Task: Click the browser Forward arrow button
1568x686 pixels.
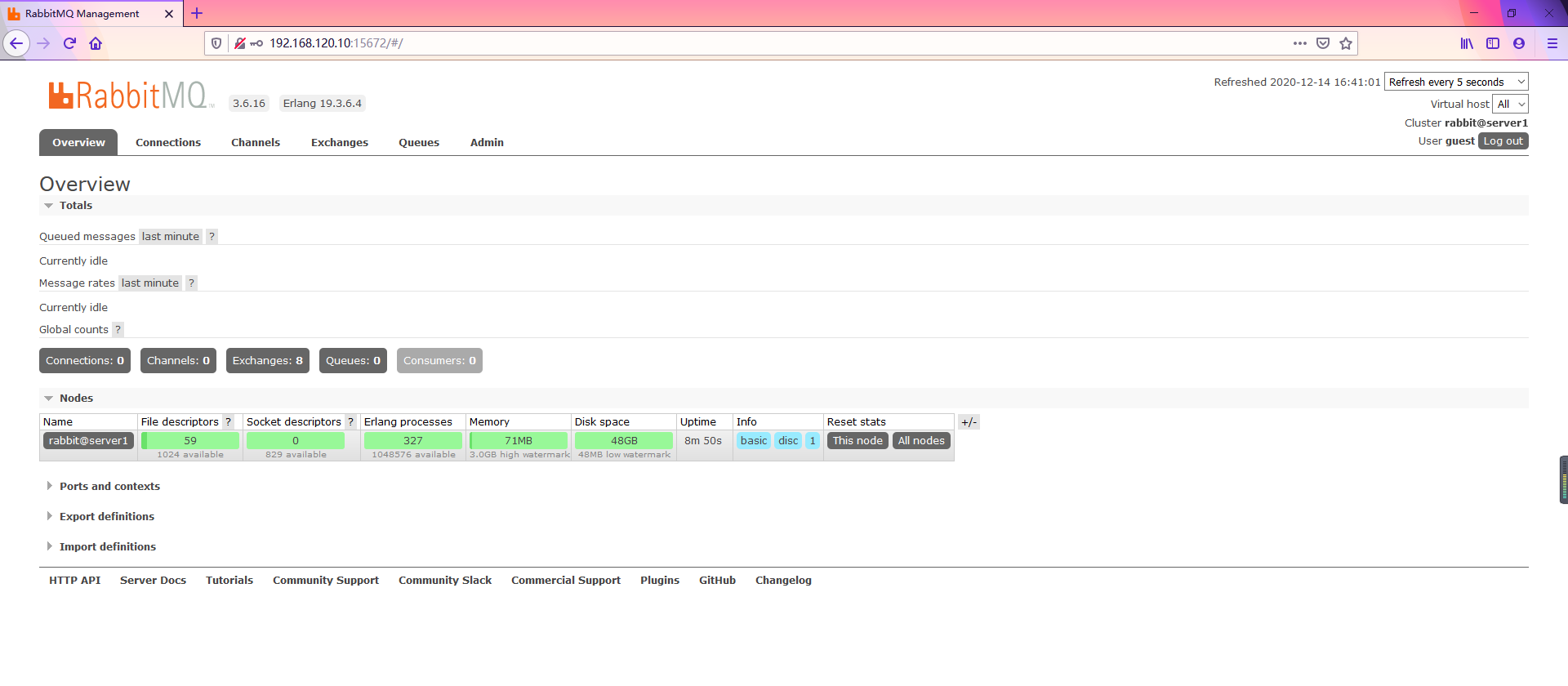Action: 44,43
